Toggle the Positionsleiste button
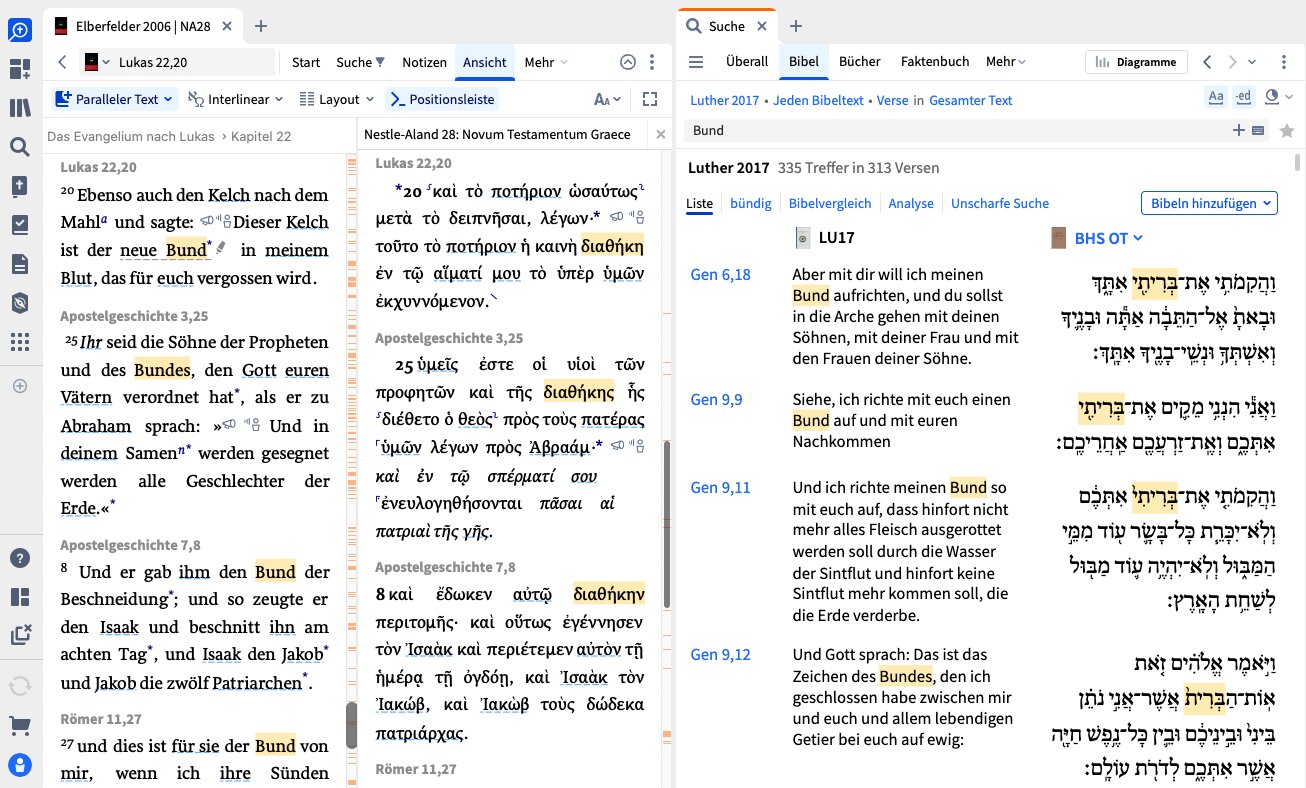This screenshot has height=788, width=1306. 443,99
